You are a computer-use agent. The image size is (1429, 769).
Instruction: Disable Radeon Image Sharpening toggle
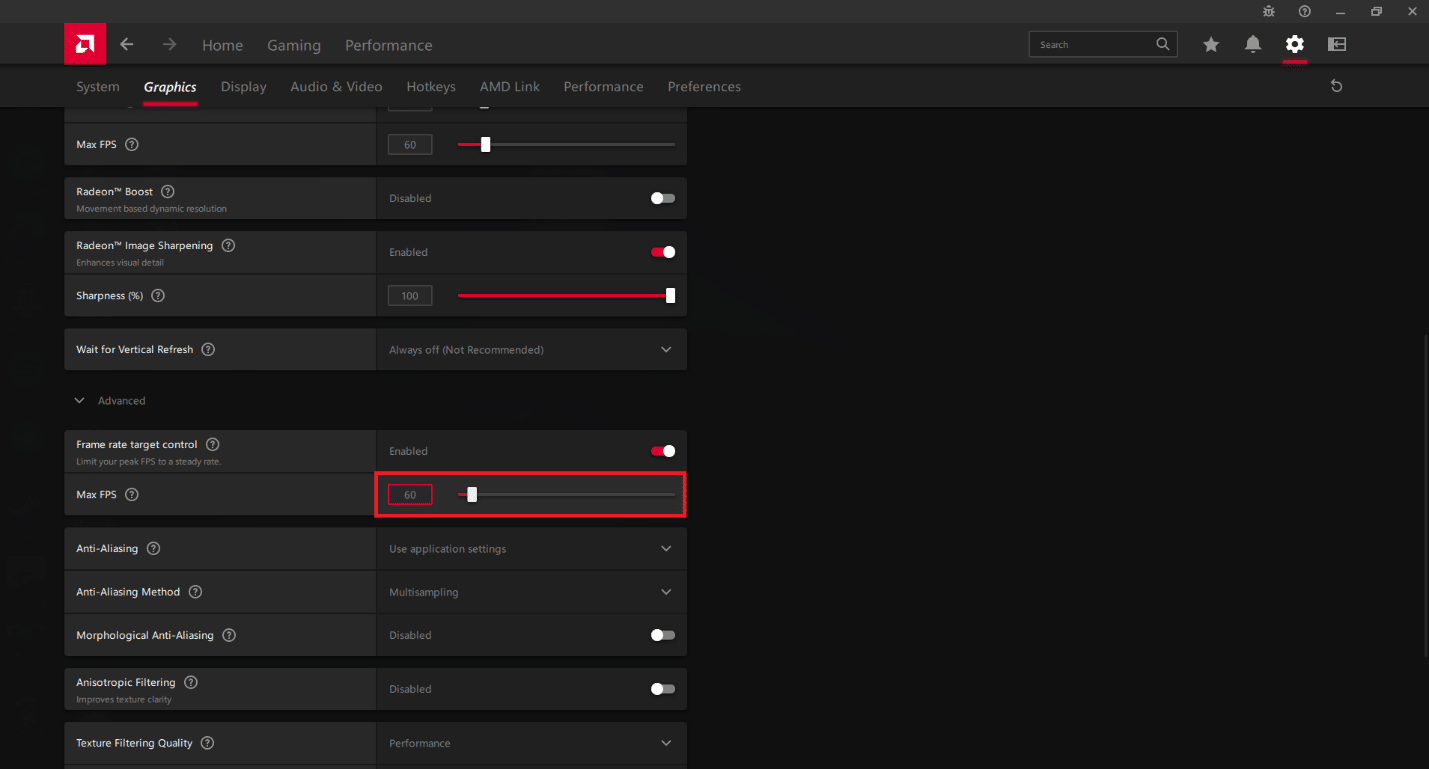click(663, 252)
